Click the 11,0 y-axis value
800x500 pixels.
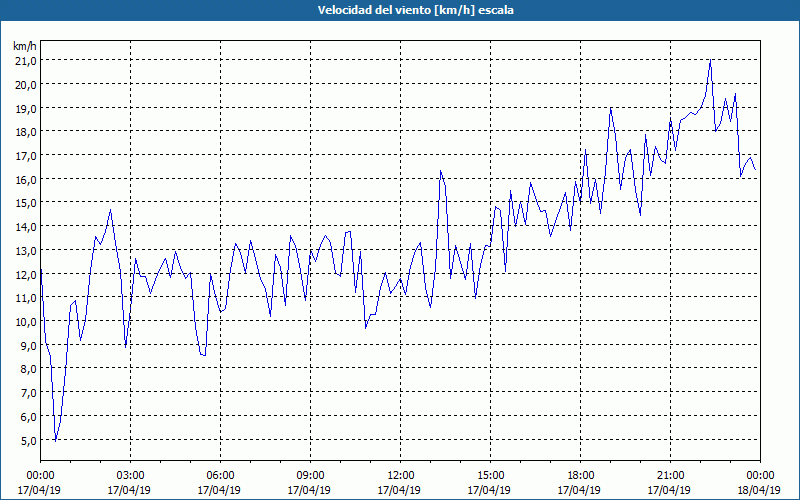pyautogui.click(x=27, y=298)
